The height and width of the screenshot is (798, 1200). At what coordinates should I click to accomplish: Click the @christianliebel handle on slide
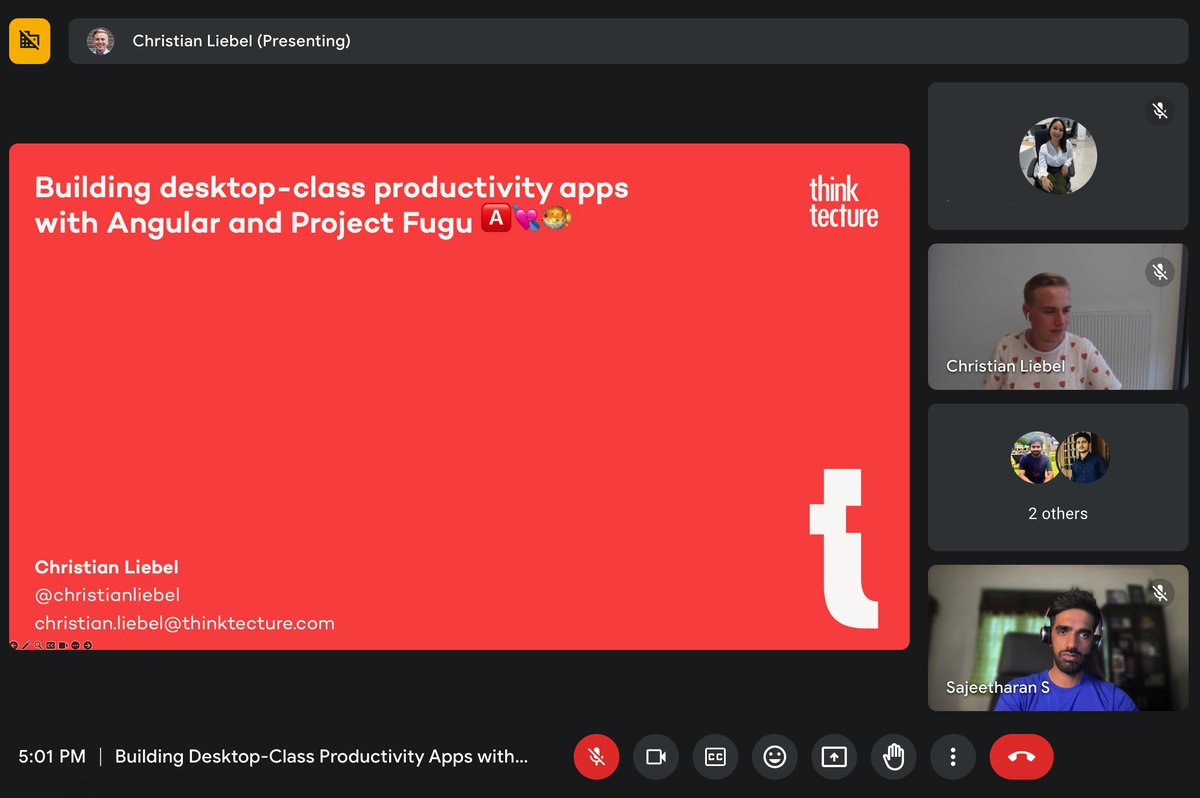pos(107,595)
